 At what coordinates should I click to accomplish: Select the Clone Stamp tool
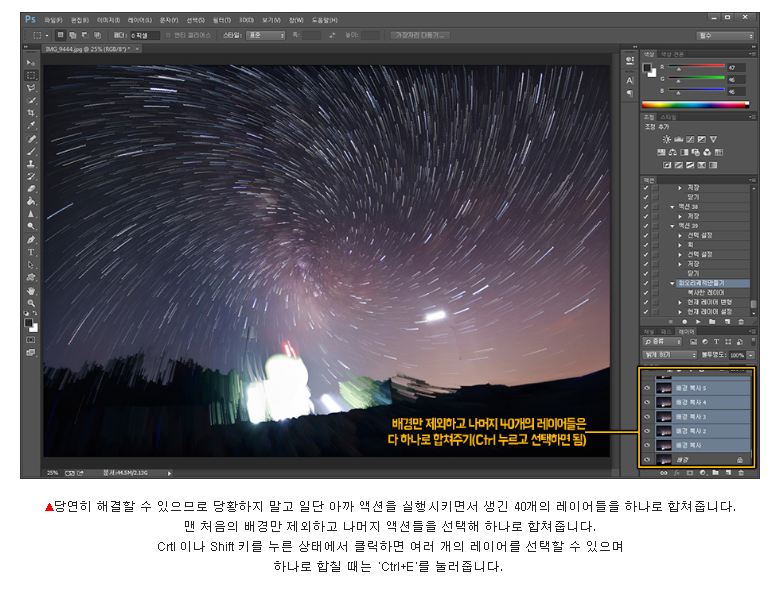[31, 164]
